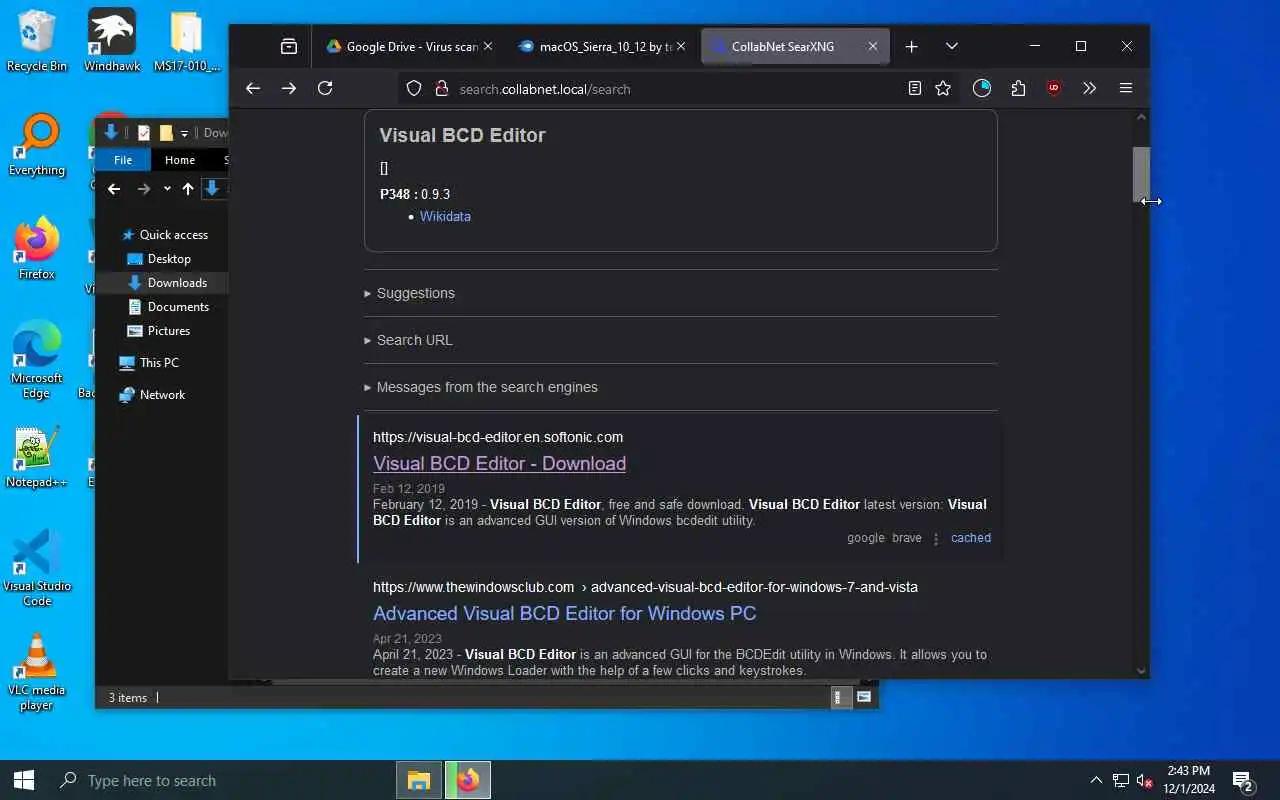Open the Firefox extensions puzzle icon

click(x=1018, y=89)
